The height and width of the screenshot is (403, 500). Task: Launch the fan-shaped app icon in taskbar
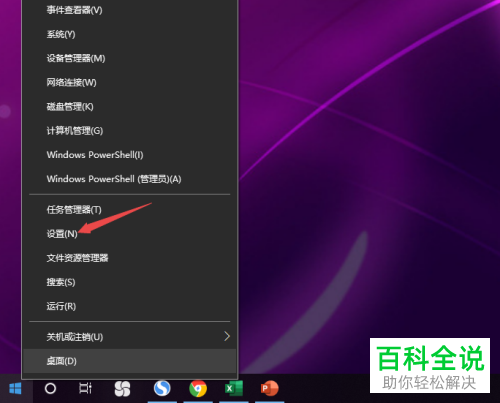[x=122, y=389]
